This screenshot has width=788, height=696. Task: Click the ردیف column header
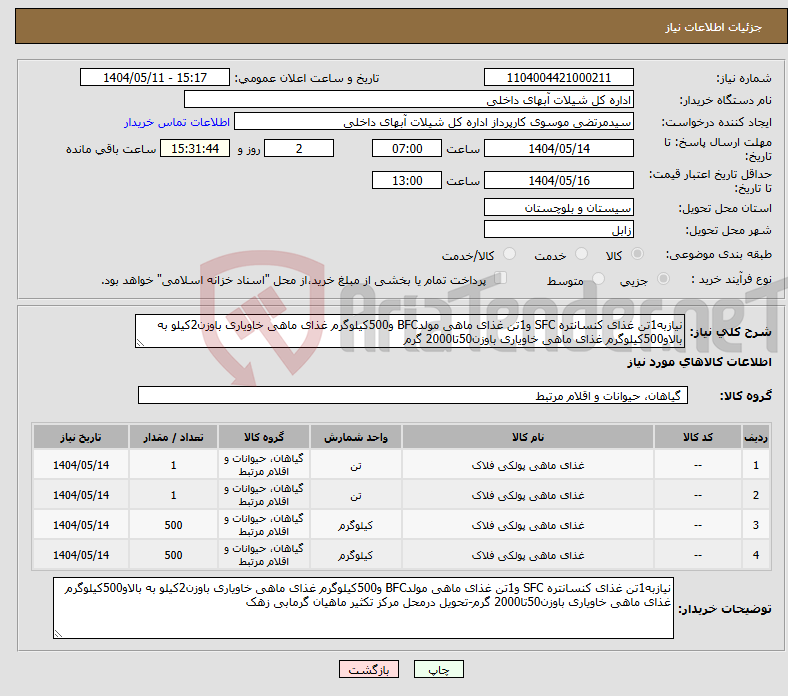click(755, 437)
